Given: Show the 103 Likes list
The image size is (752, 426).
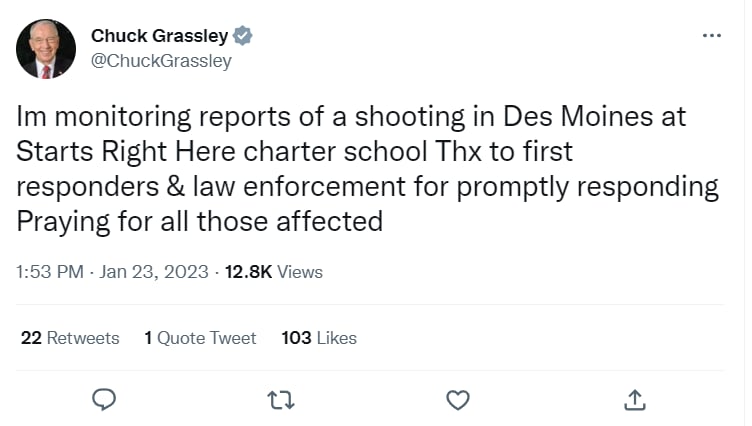Looking at the screenshot, I should [319, 338].
